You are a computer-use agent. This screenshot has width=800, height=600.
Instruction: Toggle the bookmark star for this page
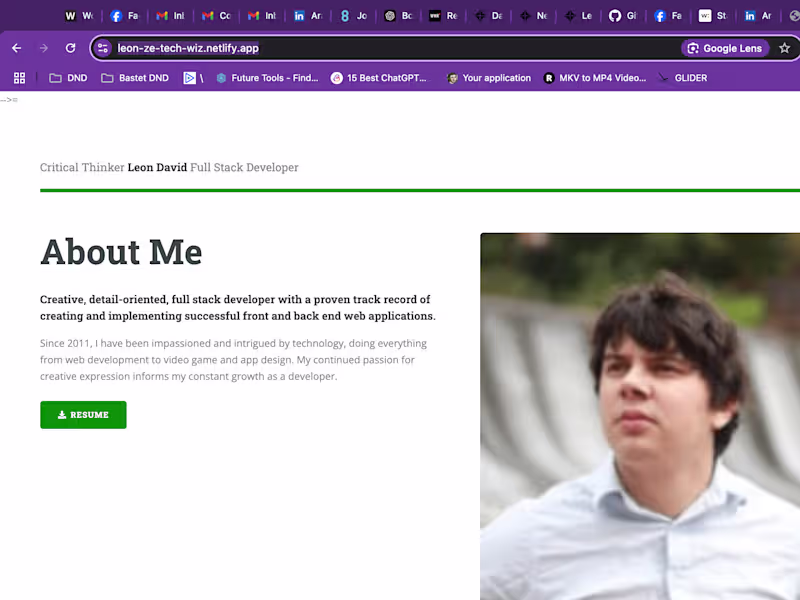pyautogui.click(x=785, y=47)
